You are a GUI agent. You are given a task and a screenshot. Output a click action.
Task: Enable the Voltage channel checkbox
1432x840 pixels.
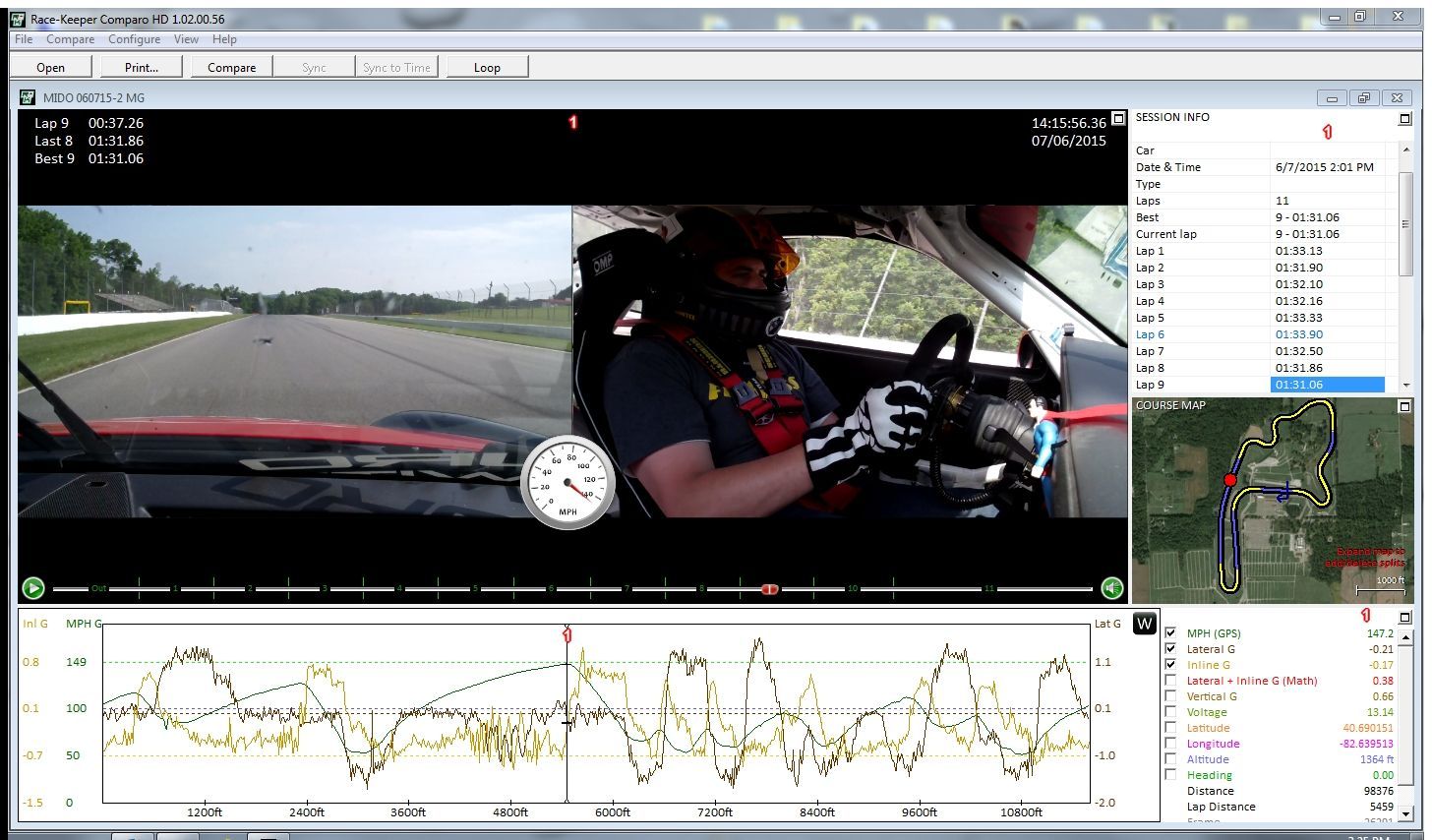tap(1170, 711)
